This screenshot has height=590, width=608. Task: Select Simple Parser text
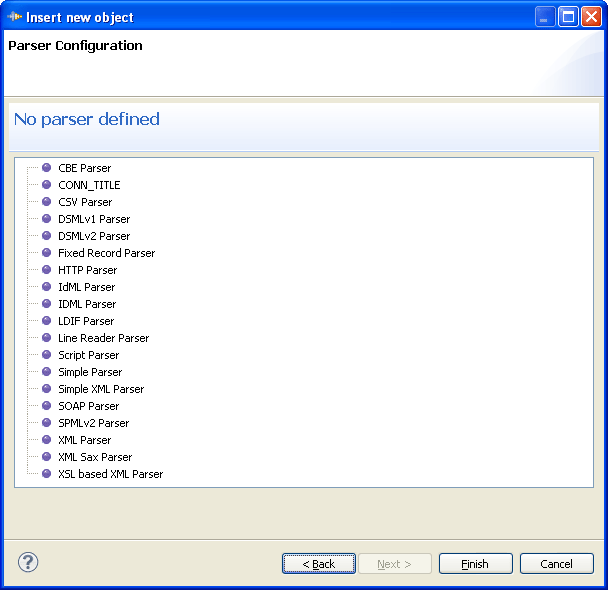(x=90, y=372)
